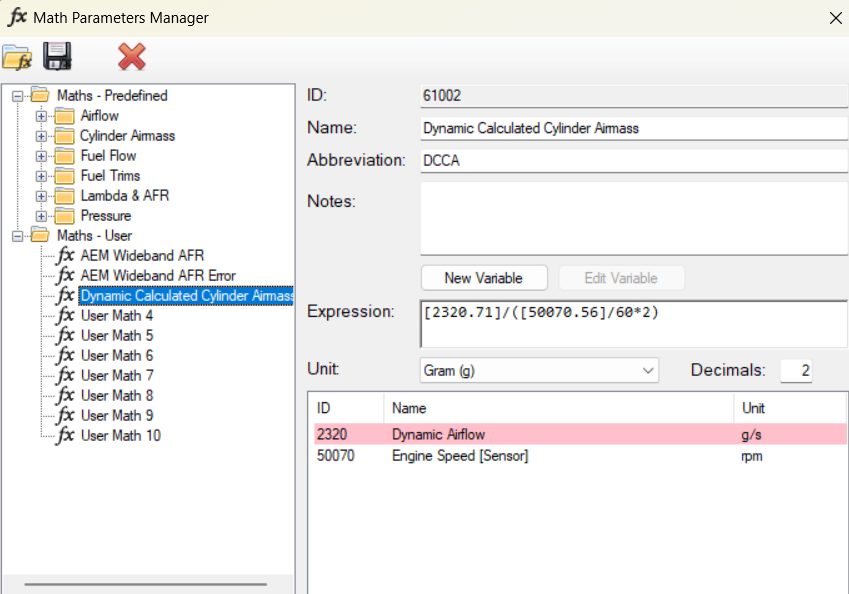The height and width of the screenshot is (594, 849).
Task: Select User Math 6
Action: coord(117,356)
